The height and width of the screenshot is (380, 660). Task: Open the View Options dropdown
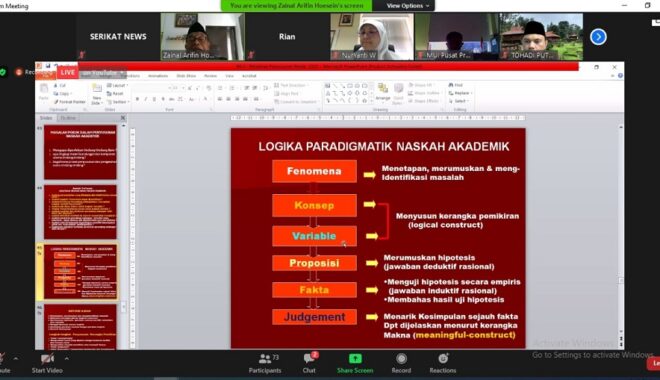407,5
